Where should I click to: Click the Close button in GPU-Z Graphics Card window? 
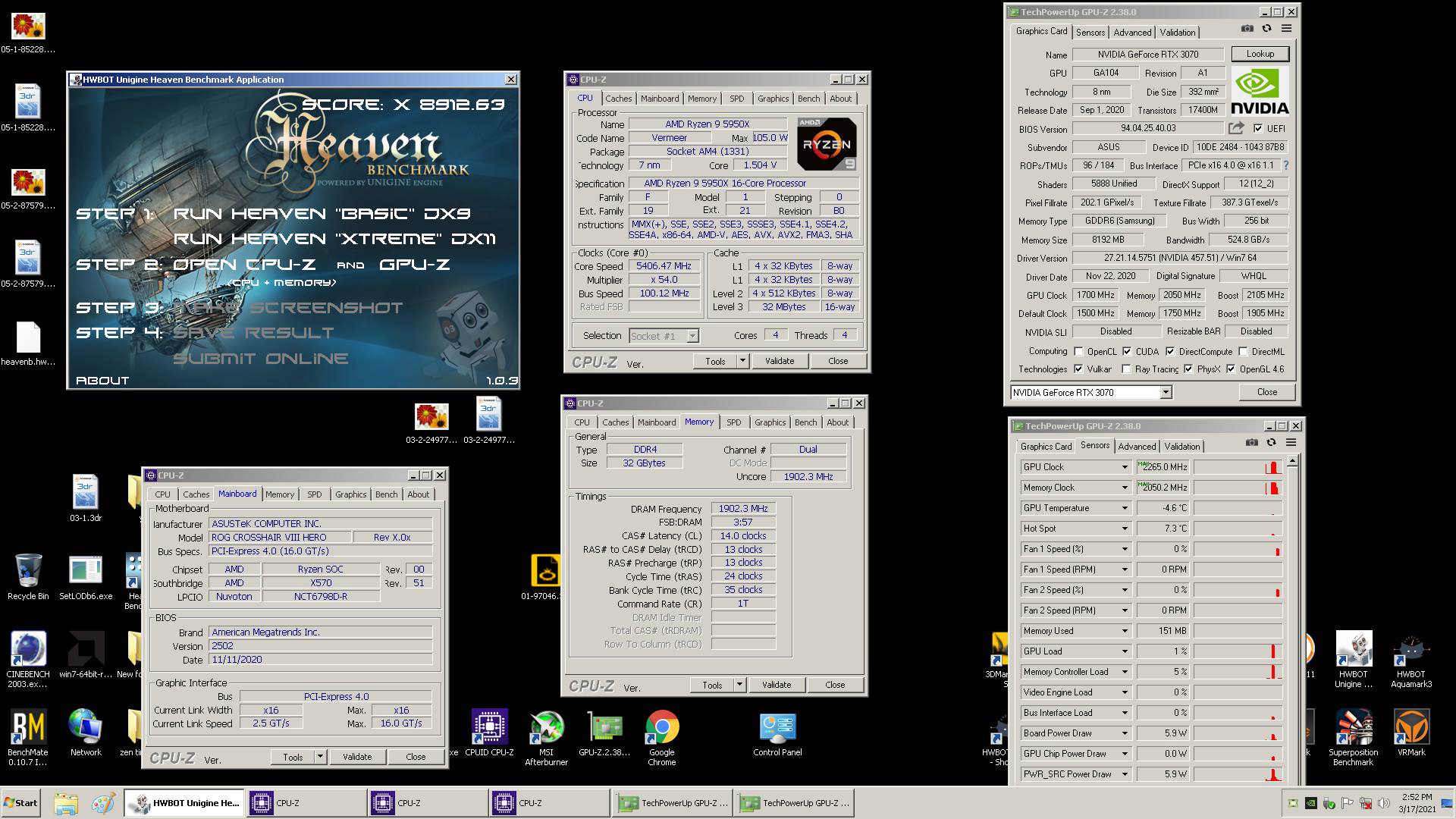coord(1266,392)
